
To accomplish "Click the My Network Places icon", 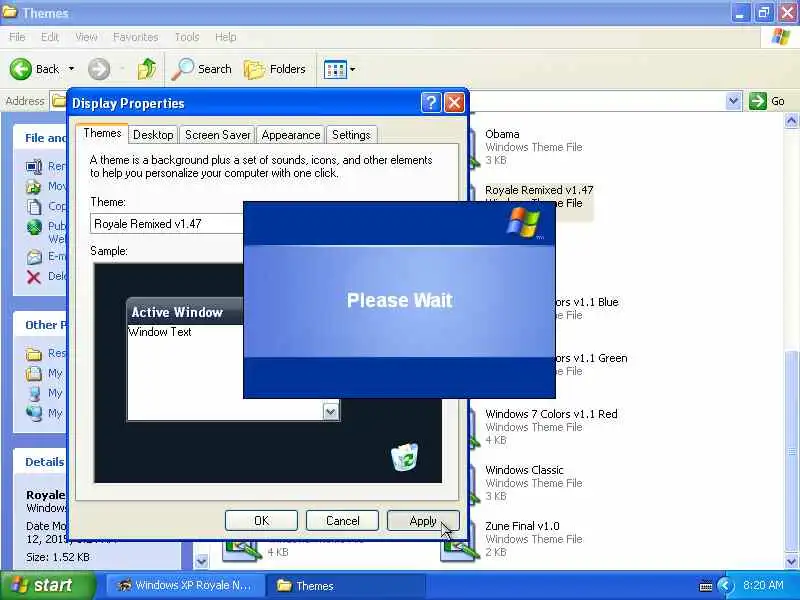I will tap(34, 413).
